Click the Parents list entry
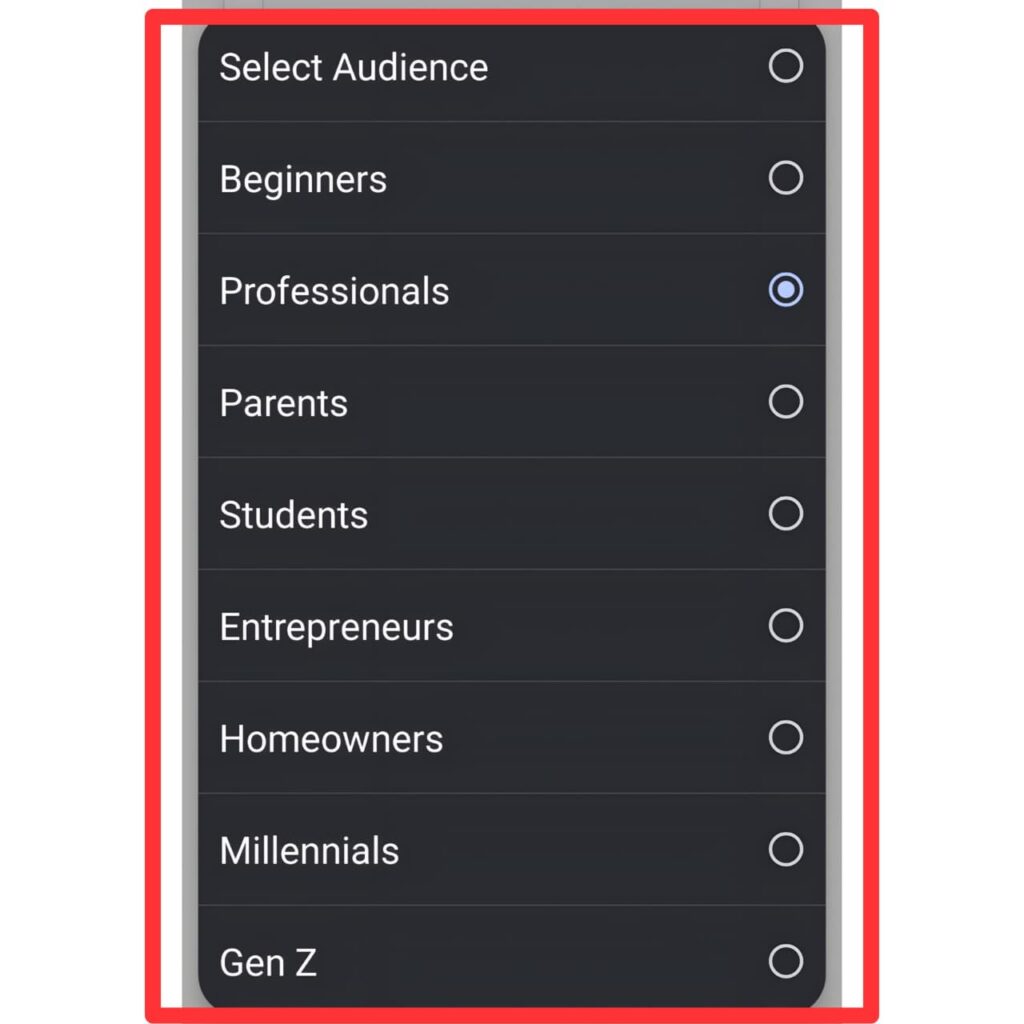 (283, 403)
